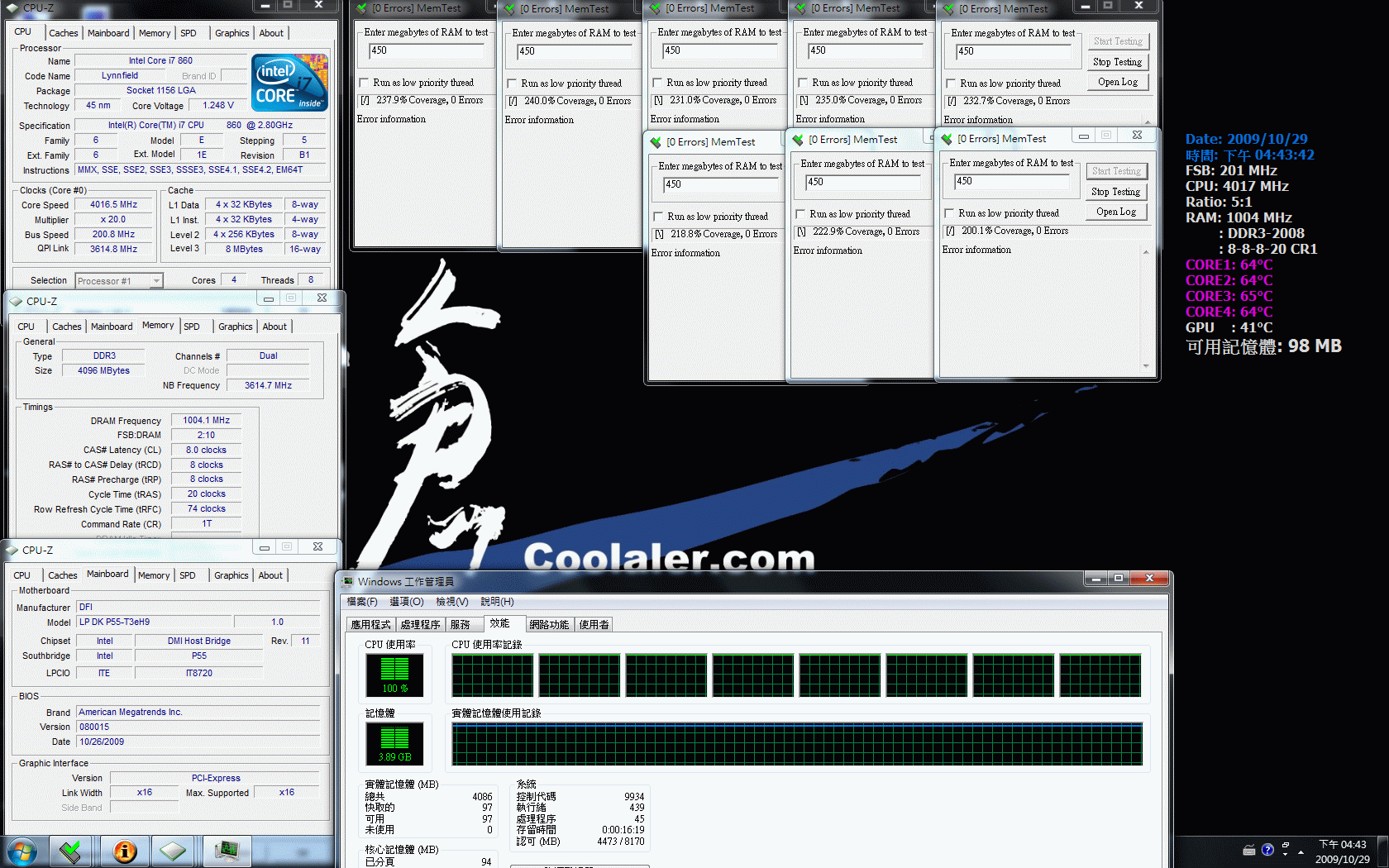Click Task Manager window title icon
Viewport: 1389px width, 868px height.
click(348, 581)
